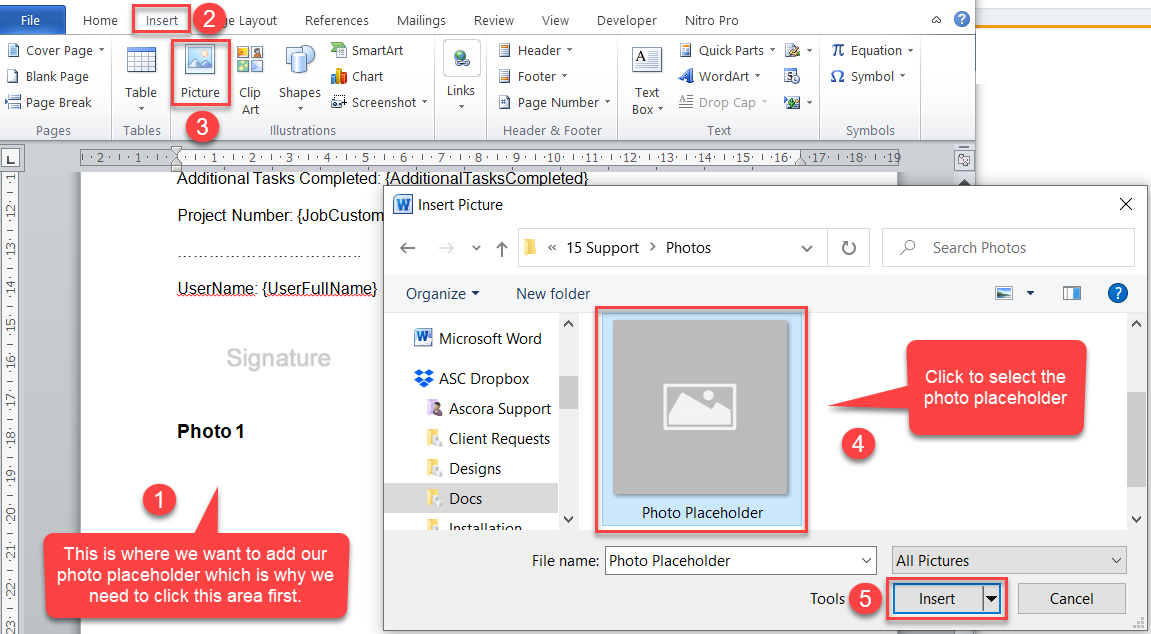
Task: Switch to the Insert ribbon tab
Action: (x=161, y=20)
